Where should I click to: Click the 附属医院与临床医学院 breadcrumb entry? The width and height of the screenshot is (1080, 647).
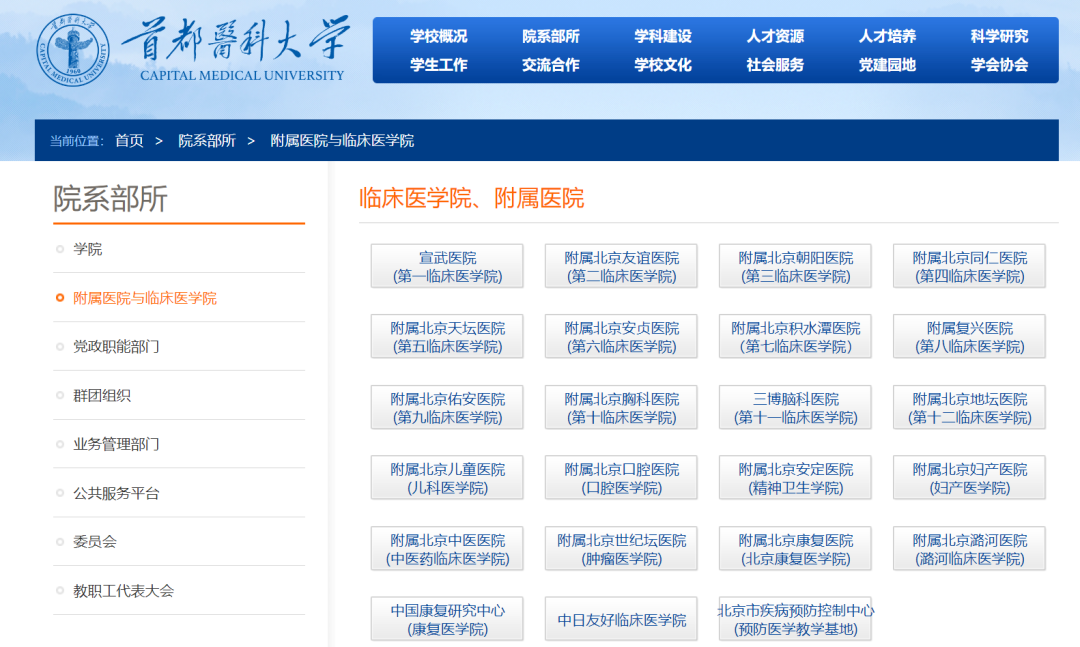pos(342,141)
